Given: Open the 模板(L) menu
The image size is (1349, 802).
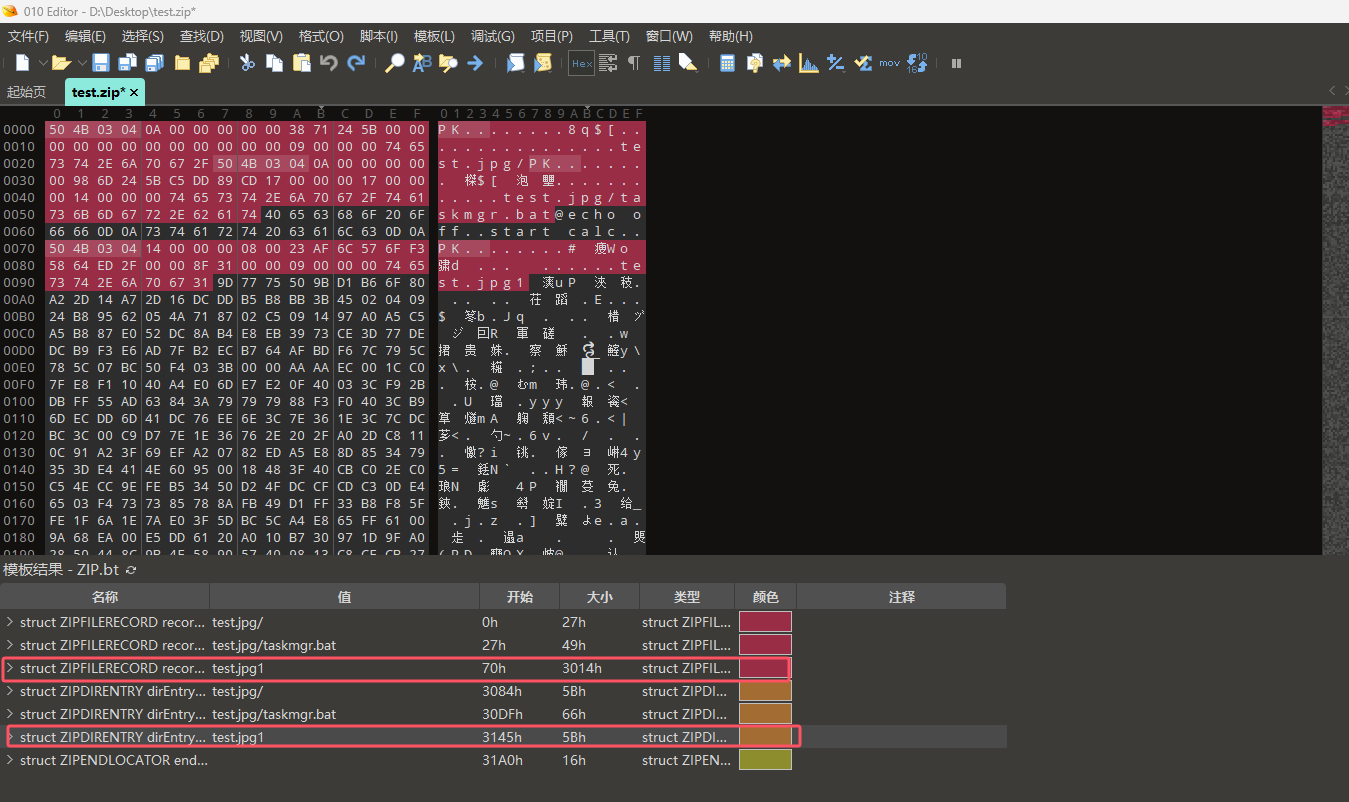Looking at the screenshot, I should tap(434, 36).
